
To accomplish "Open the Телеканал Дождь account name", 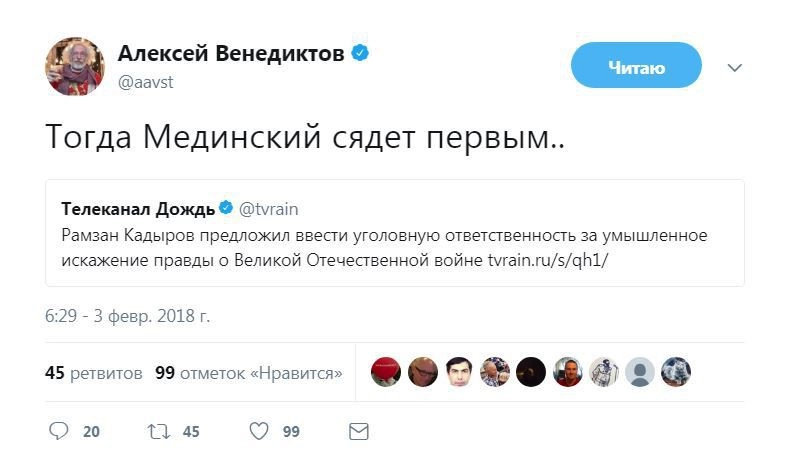I will 138,208.
